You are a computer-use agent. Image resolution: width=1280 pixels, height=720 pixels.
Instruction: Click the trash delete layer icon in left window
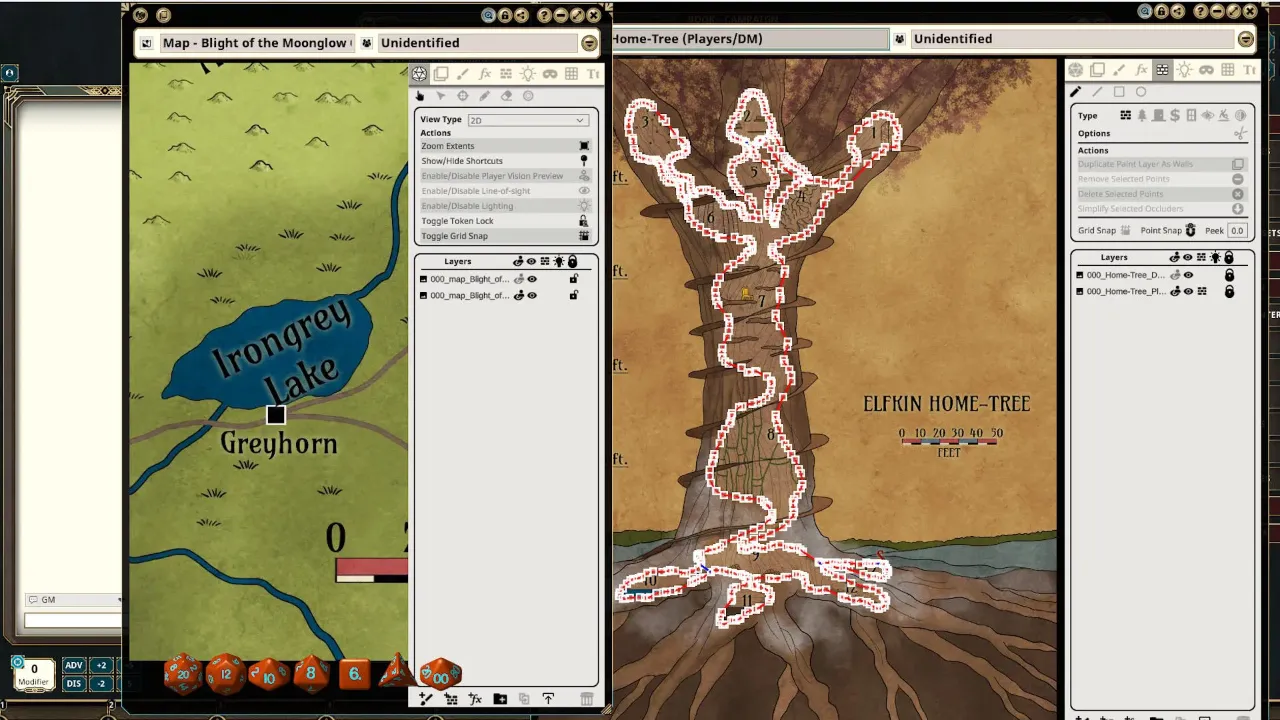click(587, 699)
